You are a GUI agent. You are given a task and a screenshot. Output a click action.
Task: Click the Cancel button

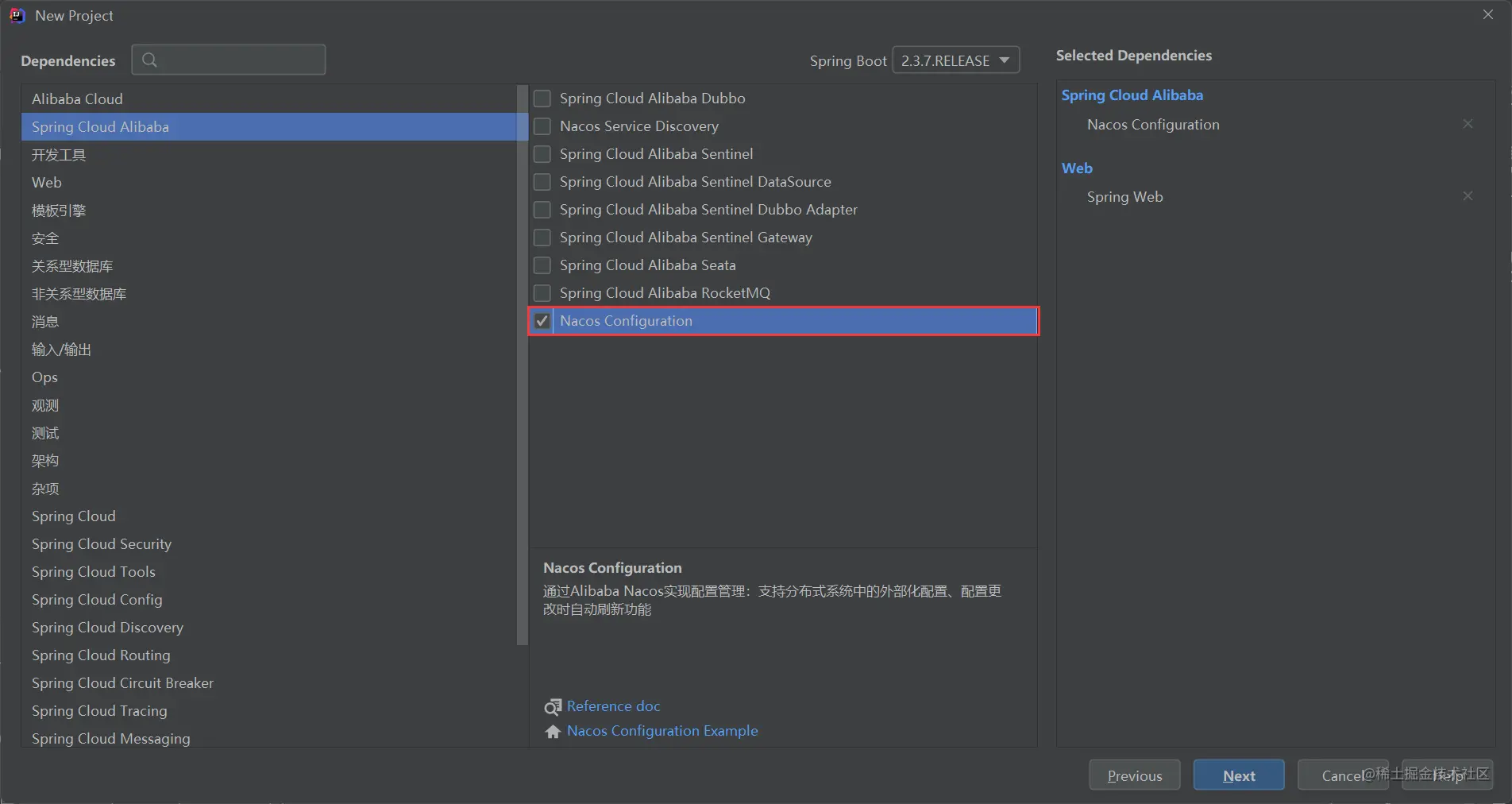coord(1343,775)
